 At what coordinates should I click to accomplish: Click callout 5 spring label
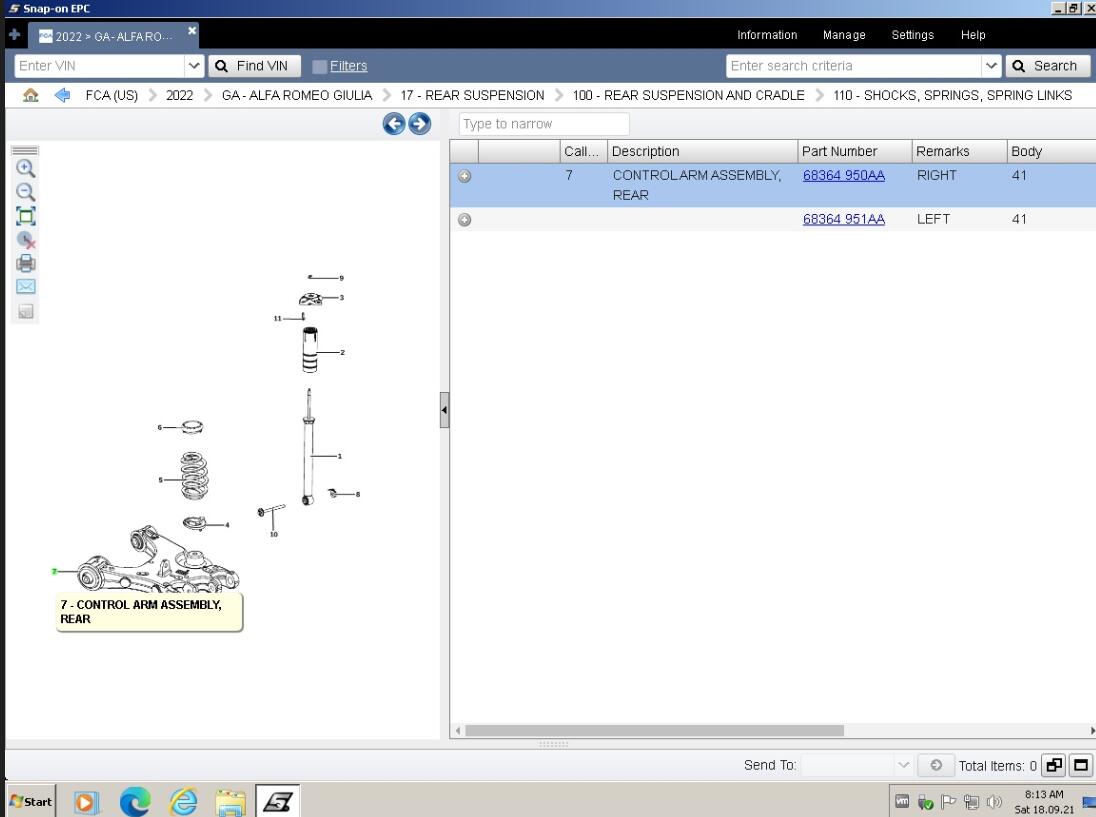pos(160,480)
